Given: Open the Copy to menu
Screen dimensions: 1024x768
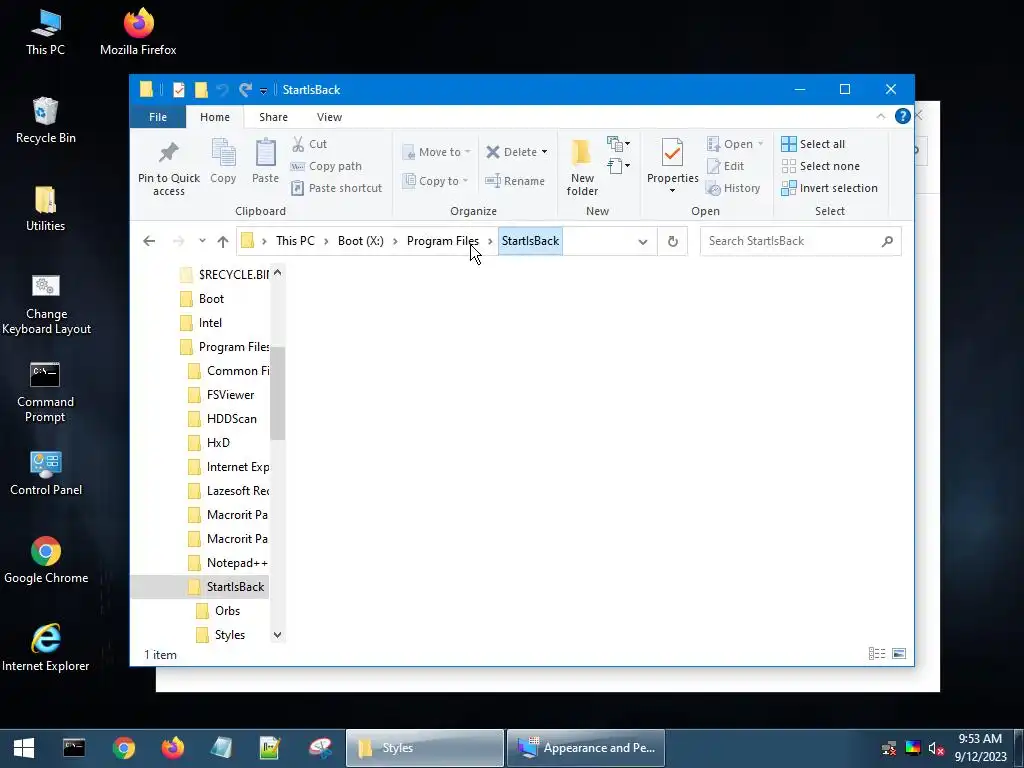Looking at the screenshot, I should tap(435, 181).
